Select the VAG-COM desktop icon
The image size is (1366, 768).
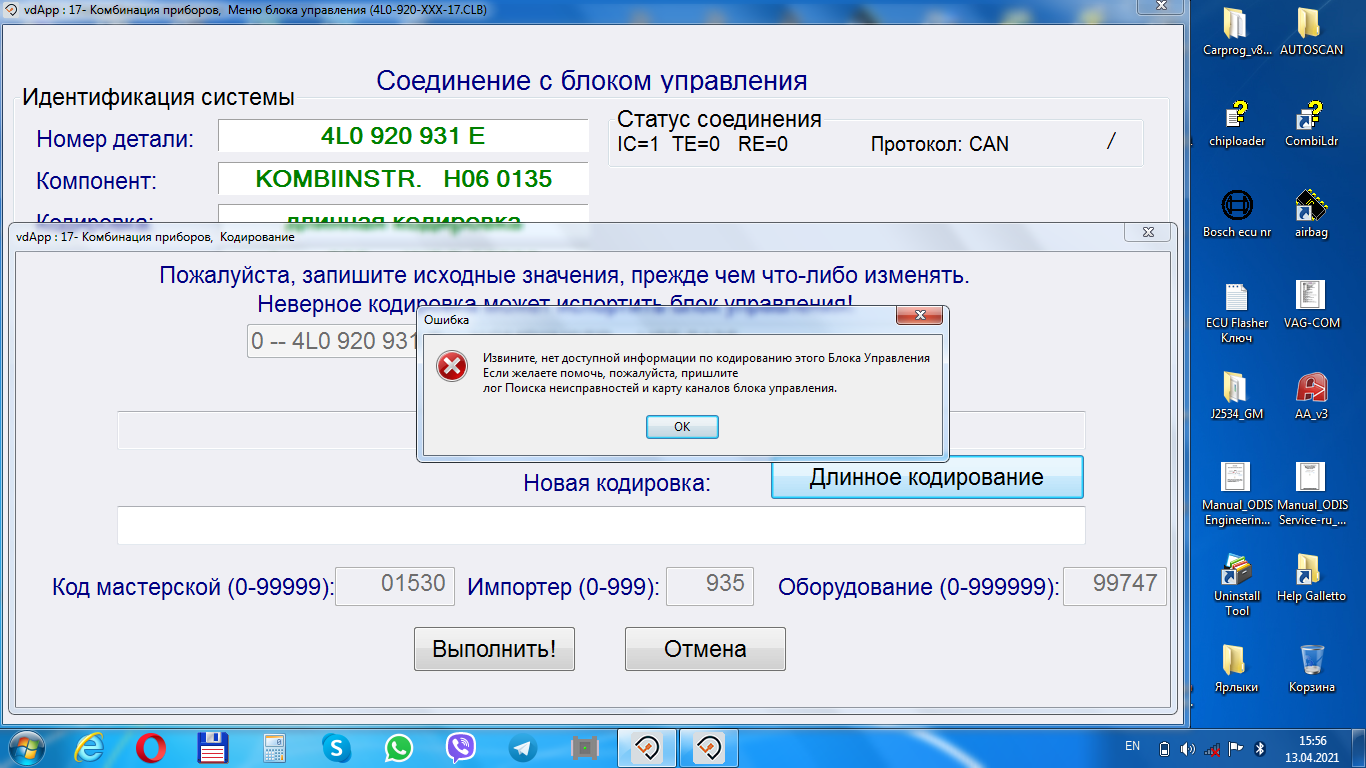[1311, 302]
